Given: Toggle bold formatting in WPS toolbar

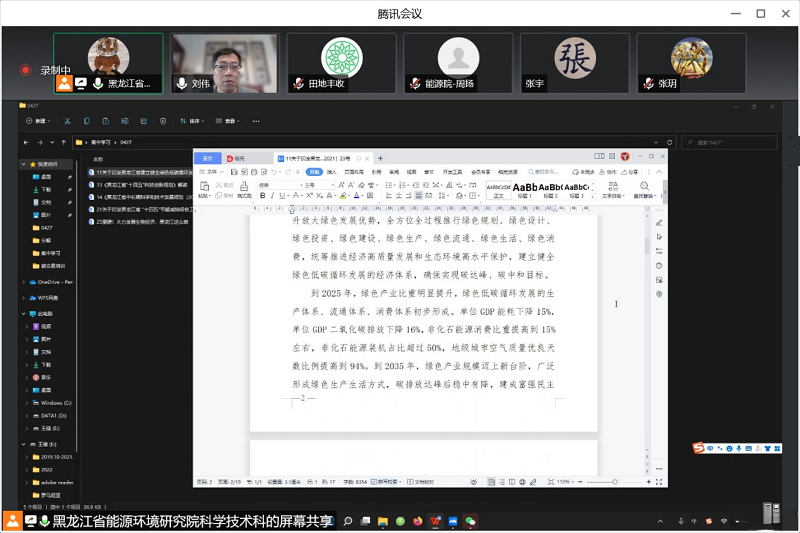Looking at the screenshot, I should [x=263, y=195].
